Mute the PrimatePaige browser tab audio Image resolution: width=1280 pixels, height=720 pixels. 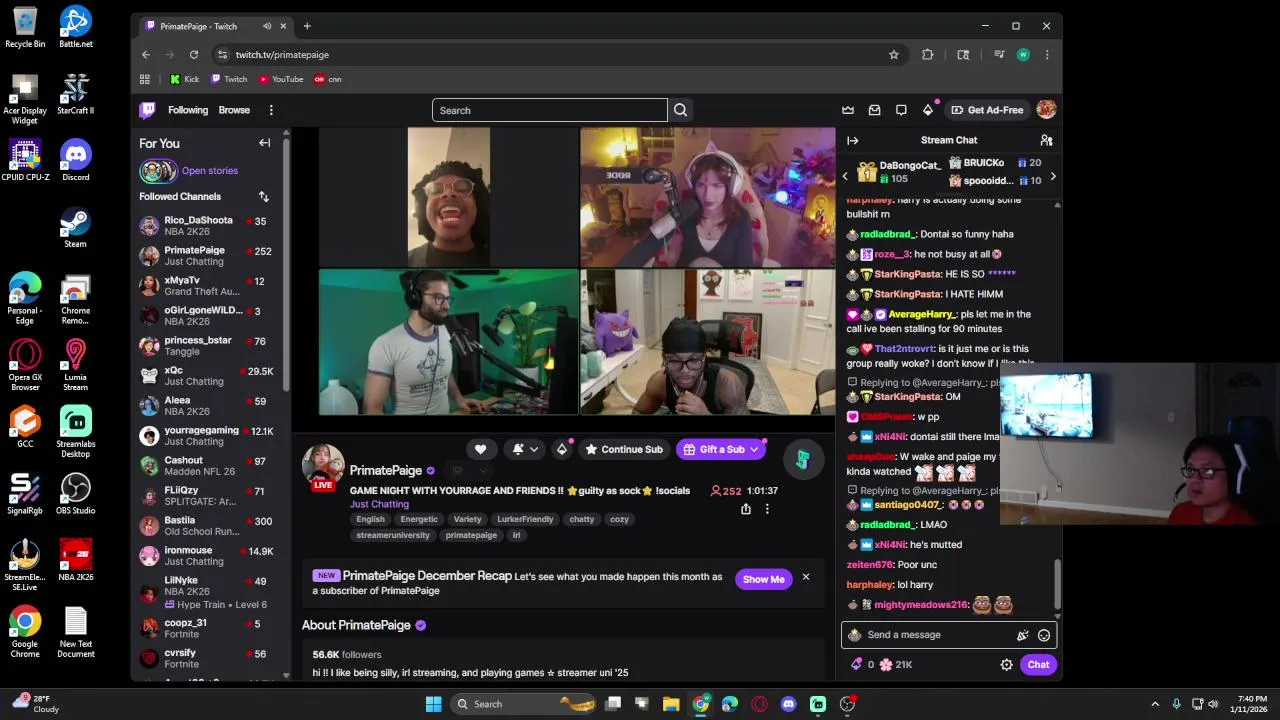click(266, 26)
